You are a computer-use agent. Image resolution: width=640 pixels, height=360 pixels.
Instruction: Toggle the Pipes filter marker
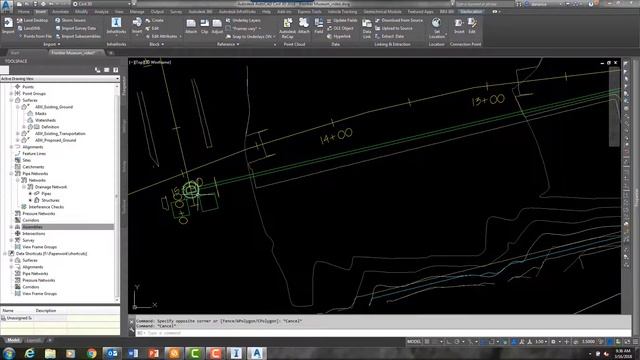pos(30,193)
